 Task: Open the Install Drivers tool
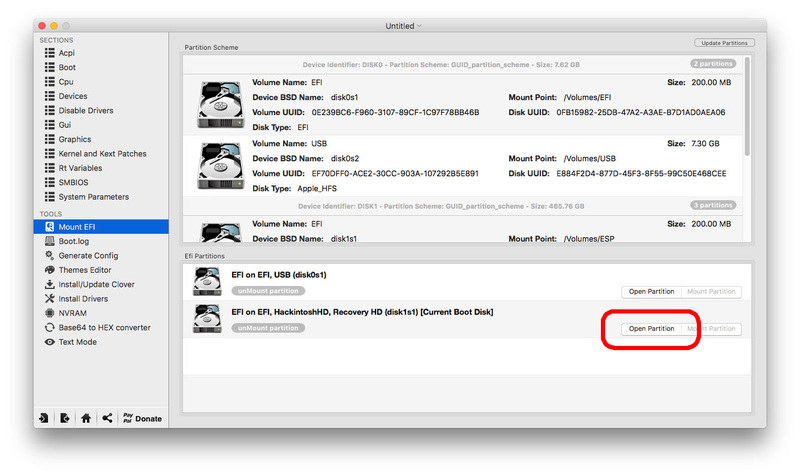[x=83, y=298]
